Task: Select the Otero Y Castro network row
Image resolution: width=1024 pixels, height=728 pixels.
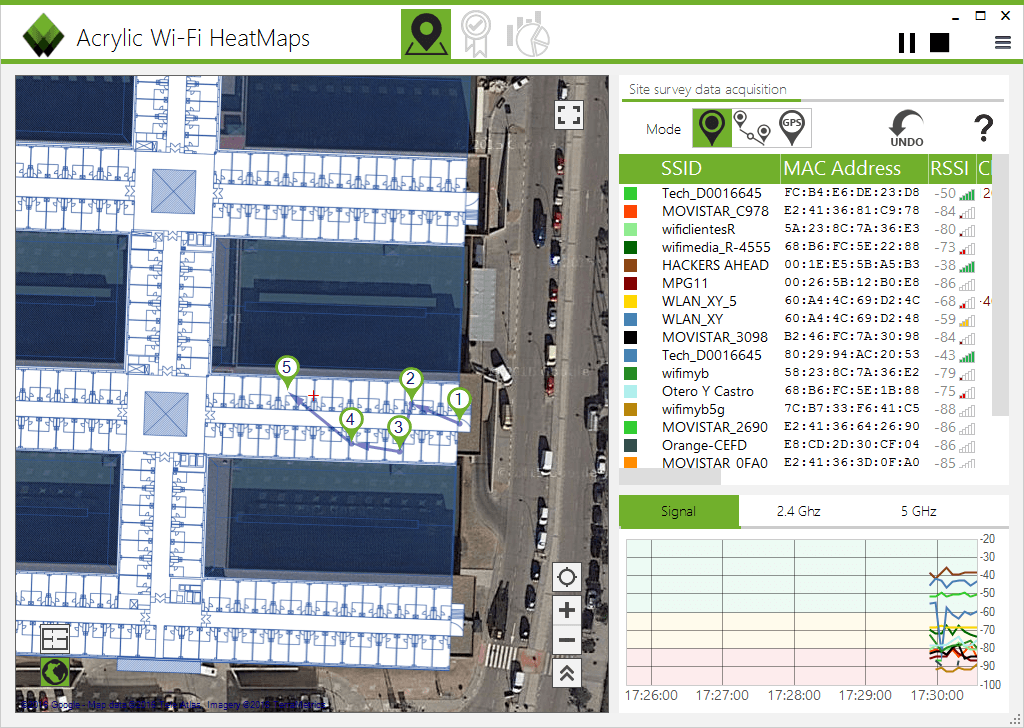Action: [805, 391]
